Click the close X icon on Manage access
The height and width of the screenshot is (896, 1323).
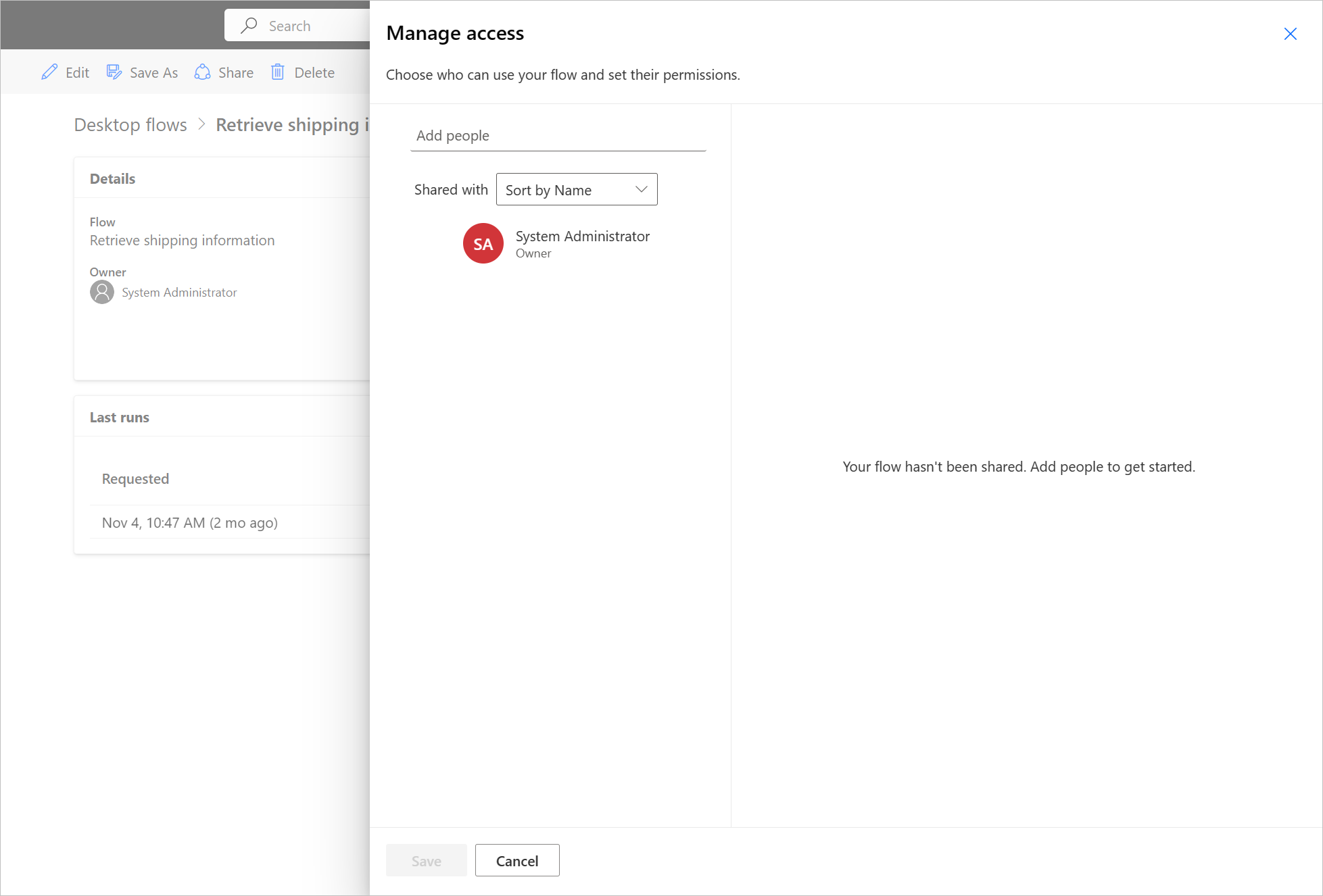tap(1290, 32)
